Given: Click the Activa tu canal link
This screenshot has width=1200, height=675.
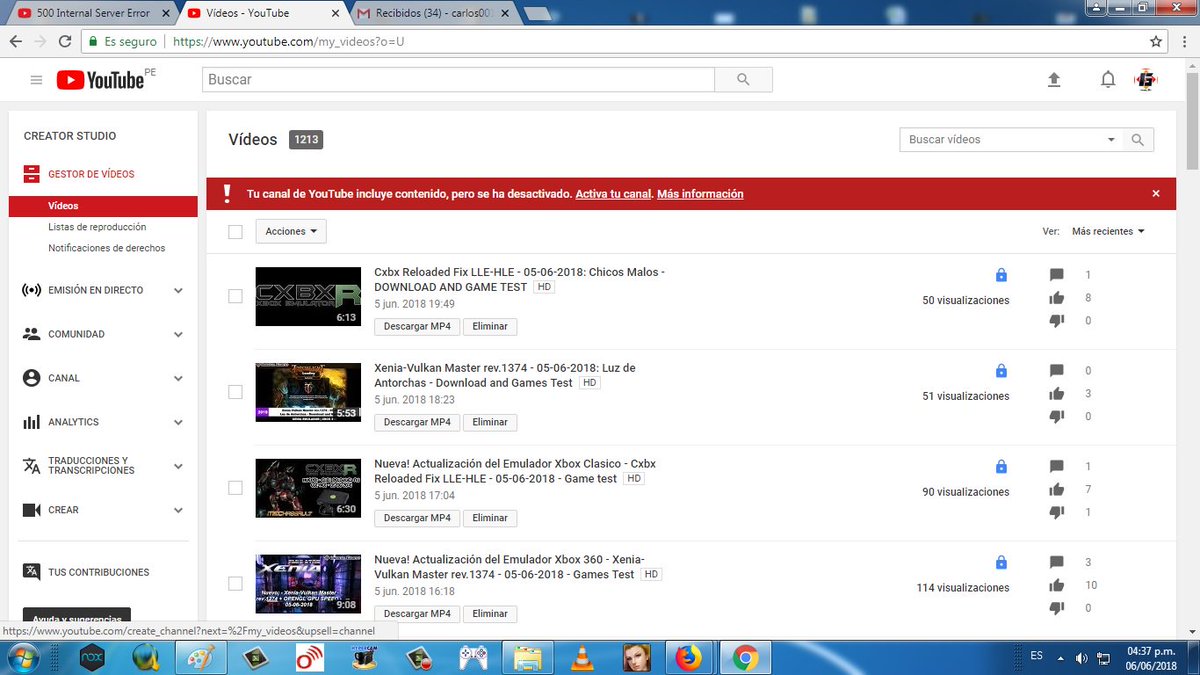Looking at the screenshot, I should coord(614,194).
